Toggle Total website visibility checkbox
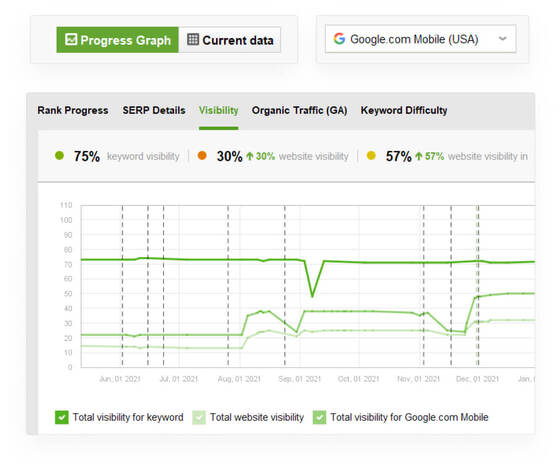The image size is (560, 470). click(x=199, y=417)
